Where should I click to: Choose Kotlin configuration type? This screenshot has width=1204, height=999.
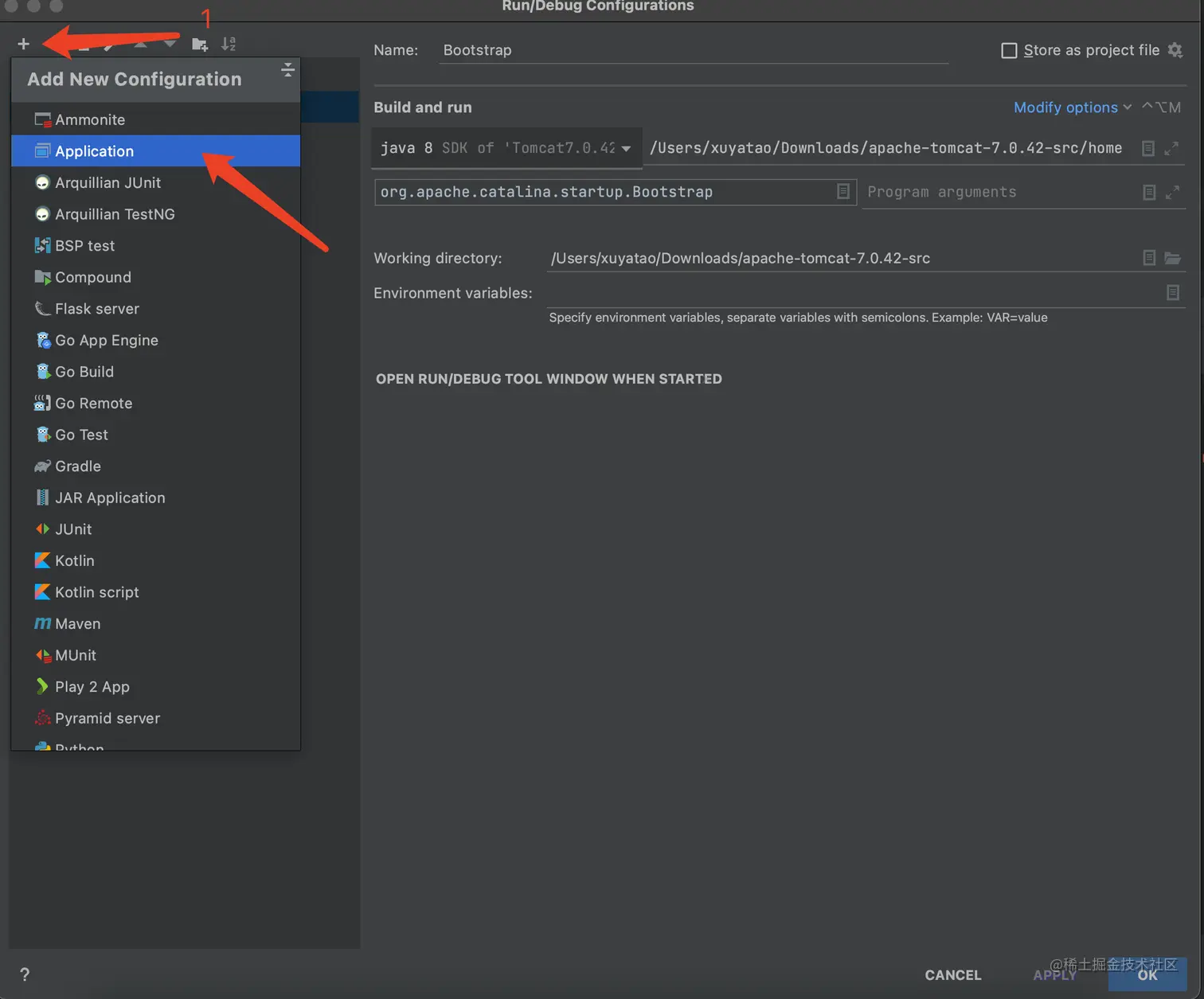(156, 560)
